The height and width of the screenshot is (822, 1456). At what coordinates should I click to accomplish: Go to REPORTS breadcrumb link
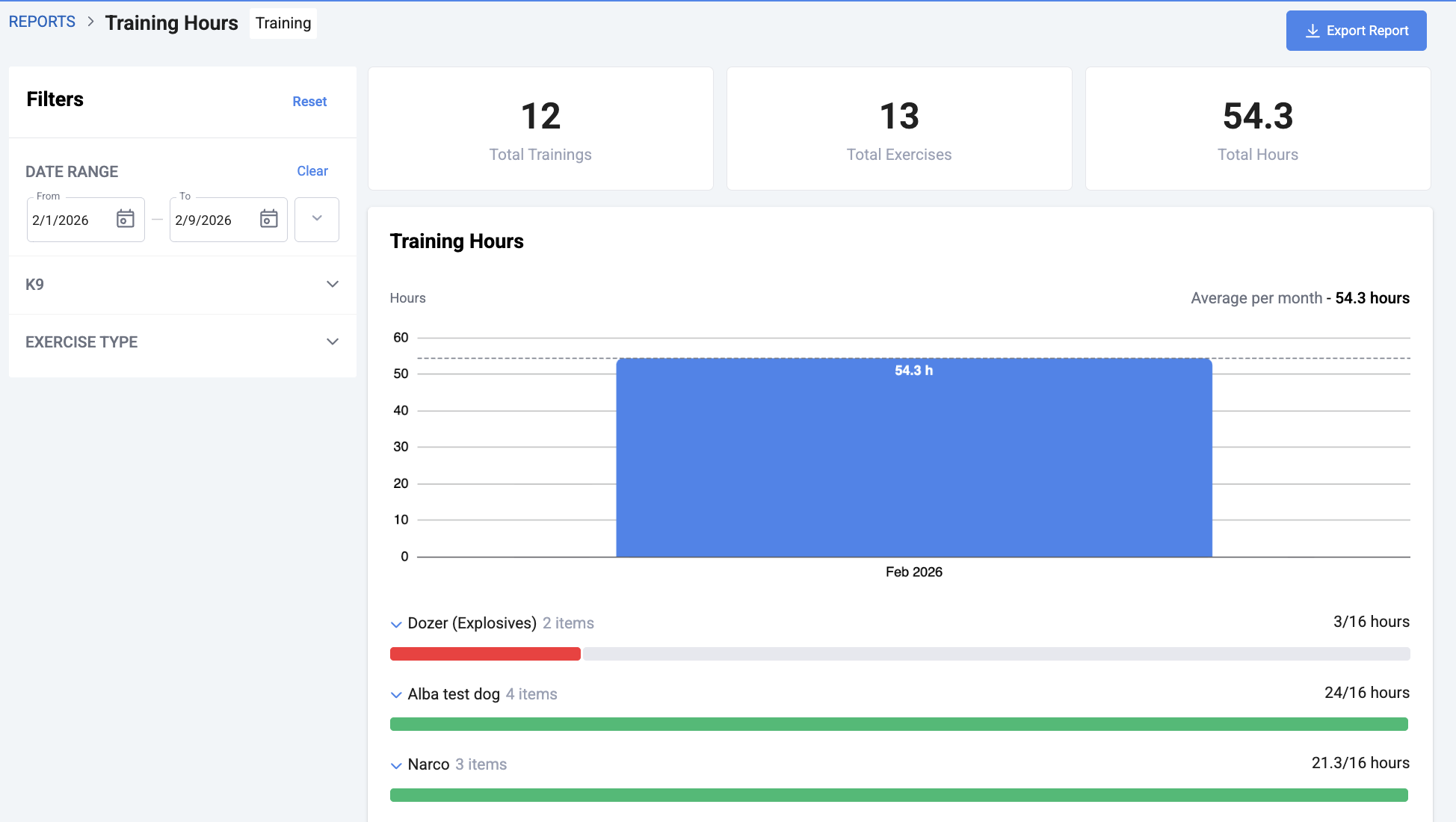pyautogui.click(x=42, y=22)
